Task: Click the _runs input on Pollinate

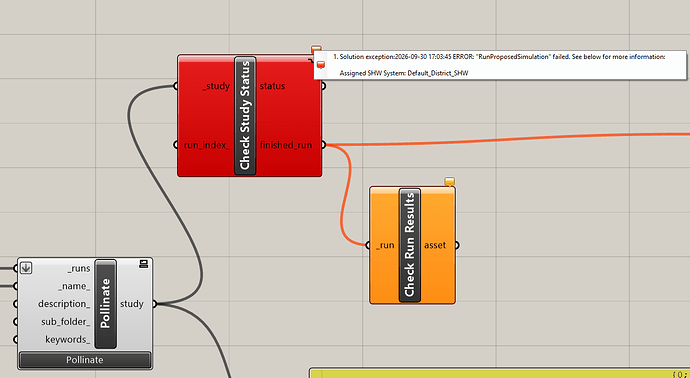Action: (x=79, y=268)
